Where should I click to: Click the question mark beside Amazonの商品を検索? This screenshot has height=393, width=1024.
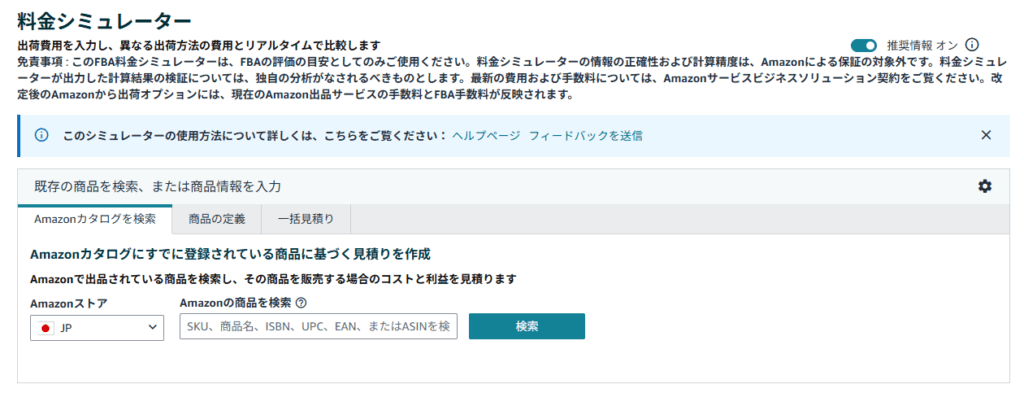301,303
